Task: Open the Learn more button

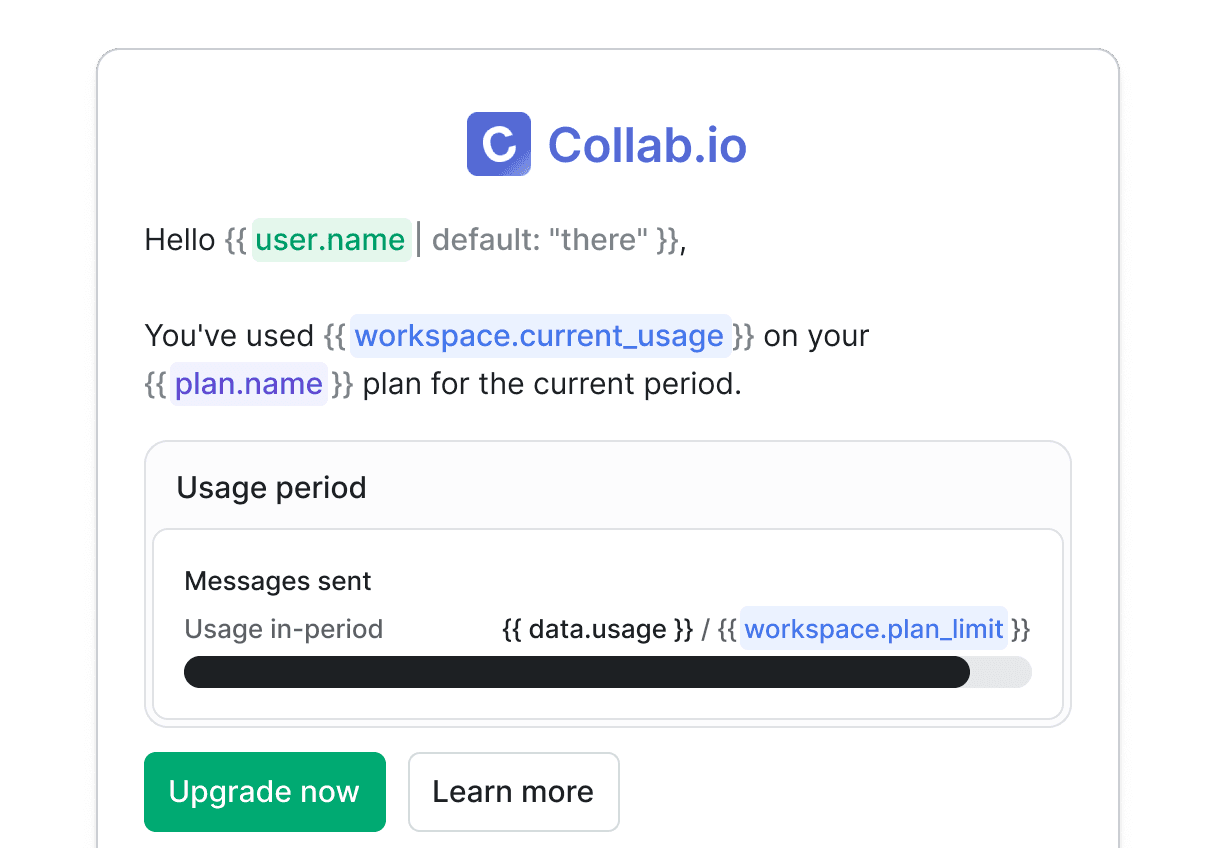Action: tap(513, 792)
